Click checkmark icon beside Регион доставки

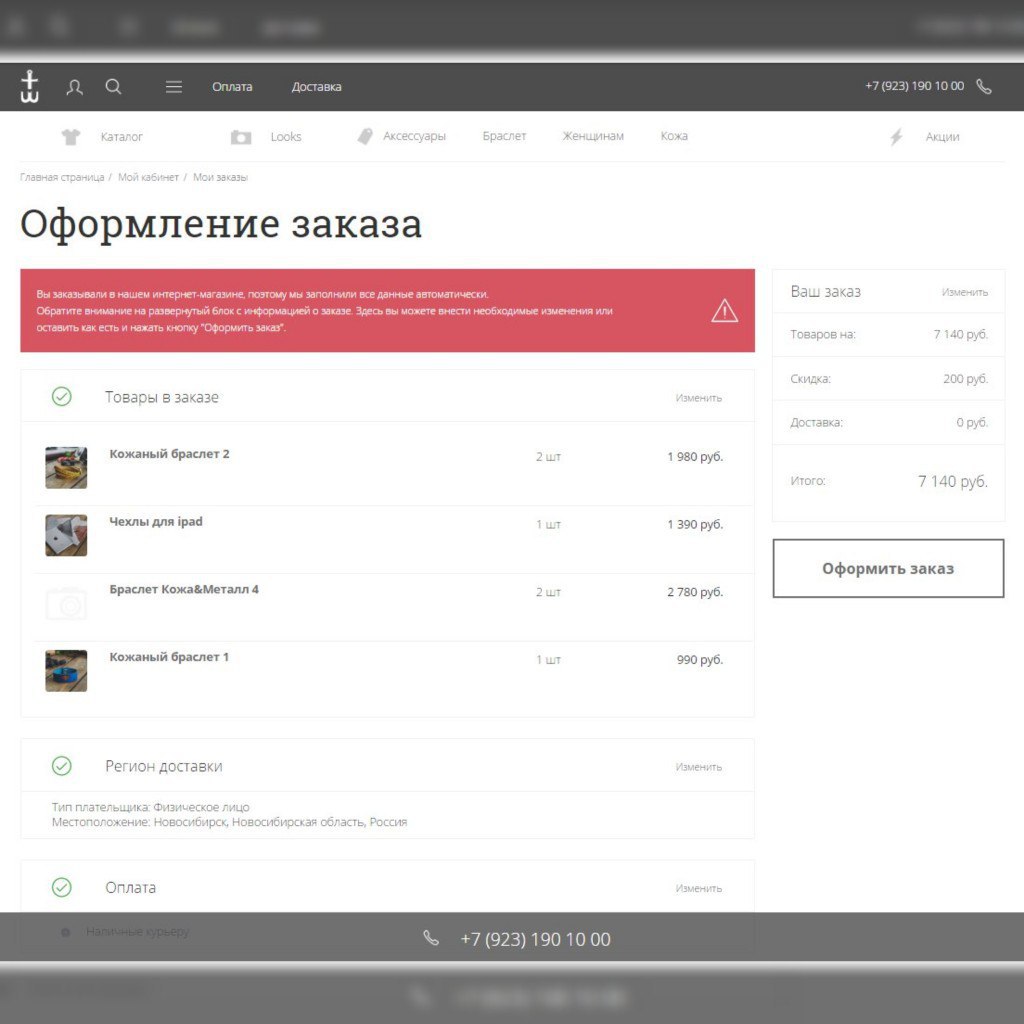tap(61, 765)
